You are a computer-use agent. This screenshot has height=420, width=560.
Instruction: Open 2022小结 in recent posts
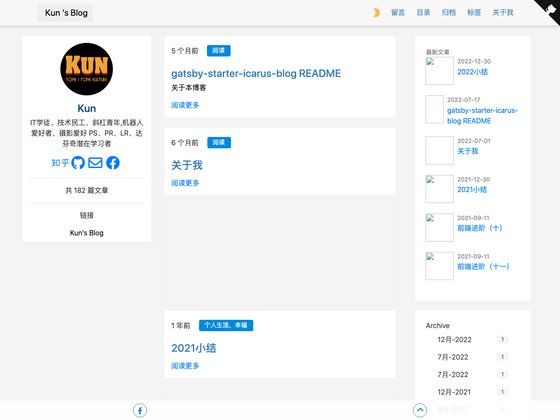[x=472, y=72]
